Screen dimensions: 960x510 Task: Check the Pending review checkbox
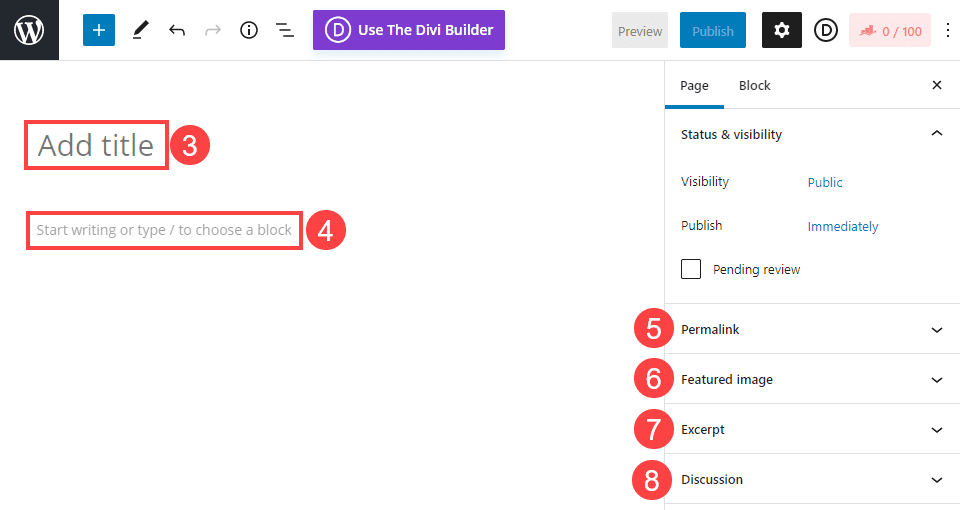[x=691, y=269]
